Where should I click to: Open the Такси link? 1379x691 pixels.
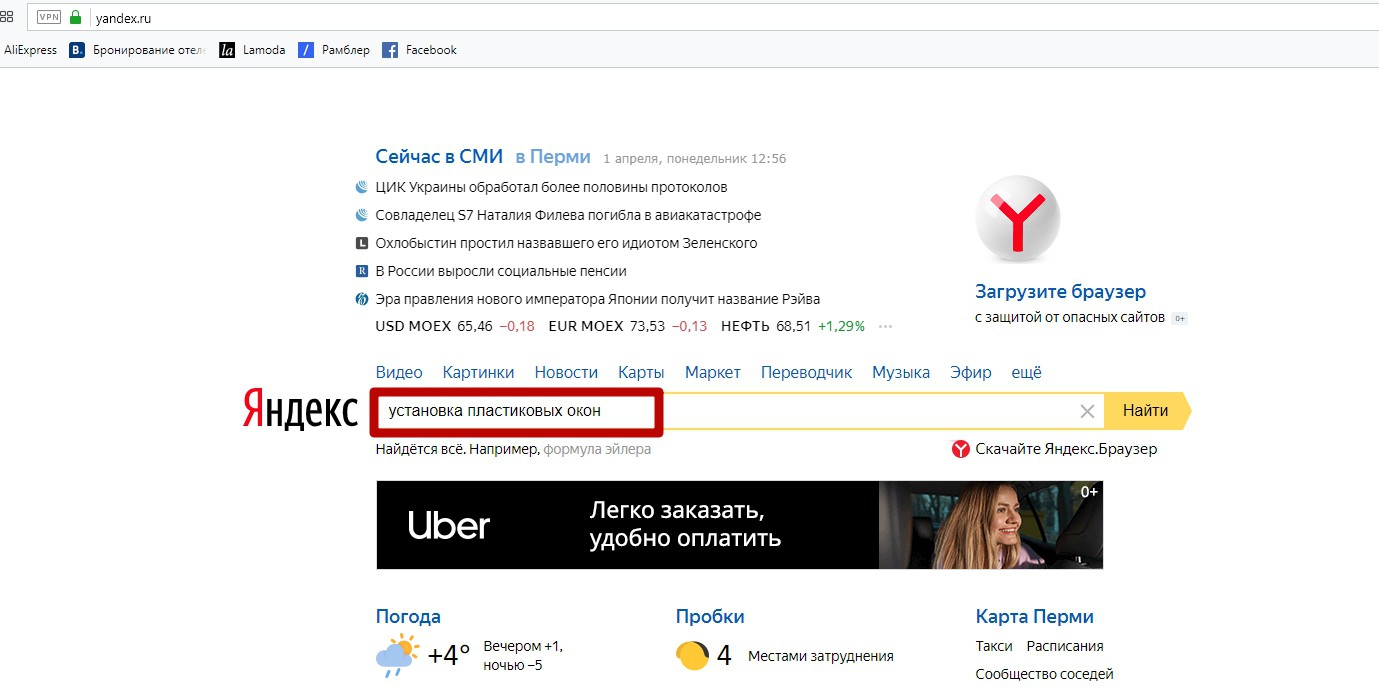point(994,646)
